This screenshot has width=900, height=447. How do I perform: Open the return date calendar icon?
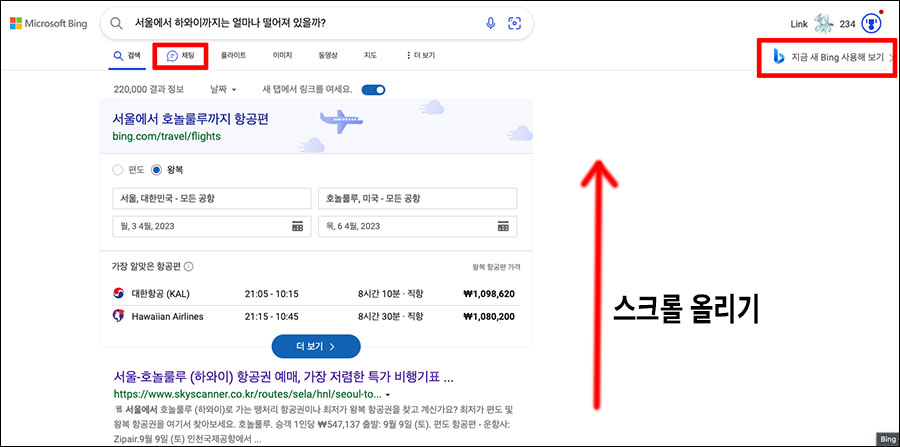tap(503, 226)
